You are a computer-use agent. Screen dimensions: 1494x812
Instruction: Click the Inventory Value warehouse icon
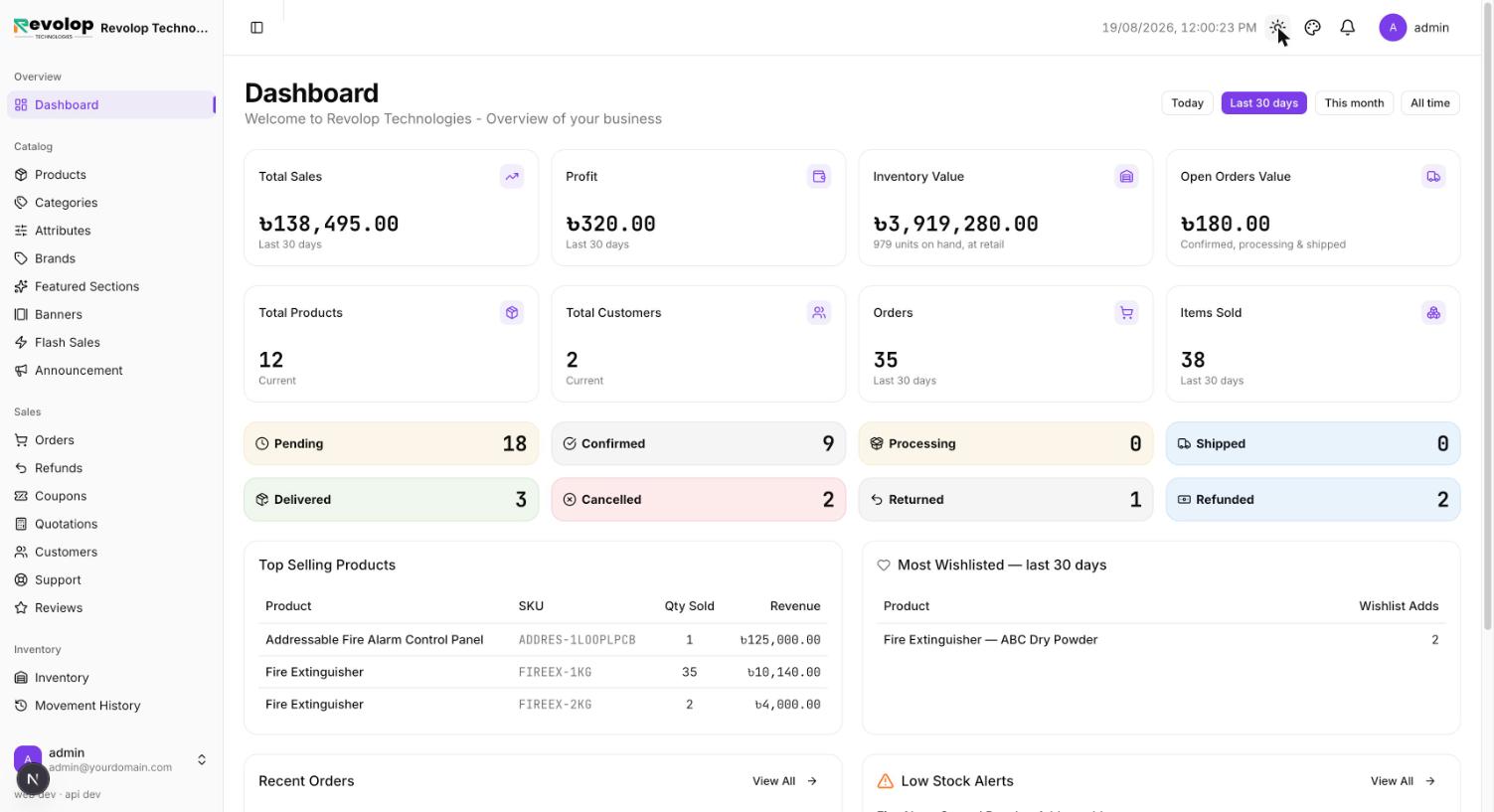[1126, 177]
